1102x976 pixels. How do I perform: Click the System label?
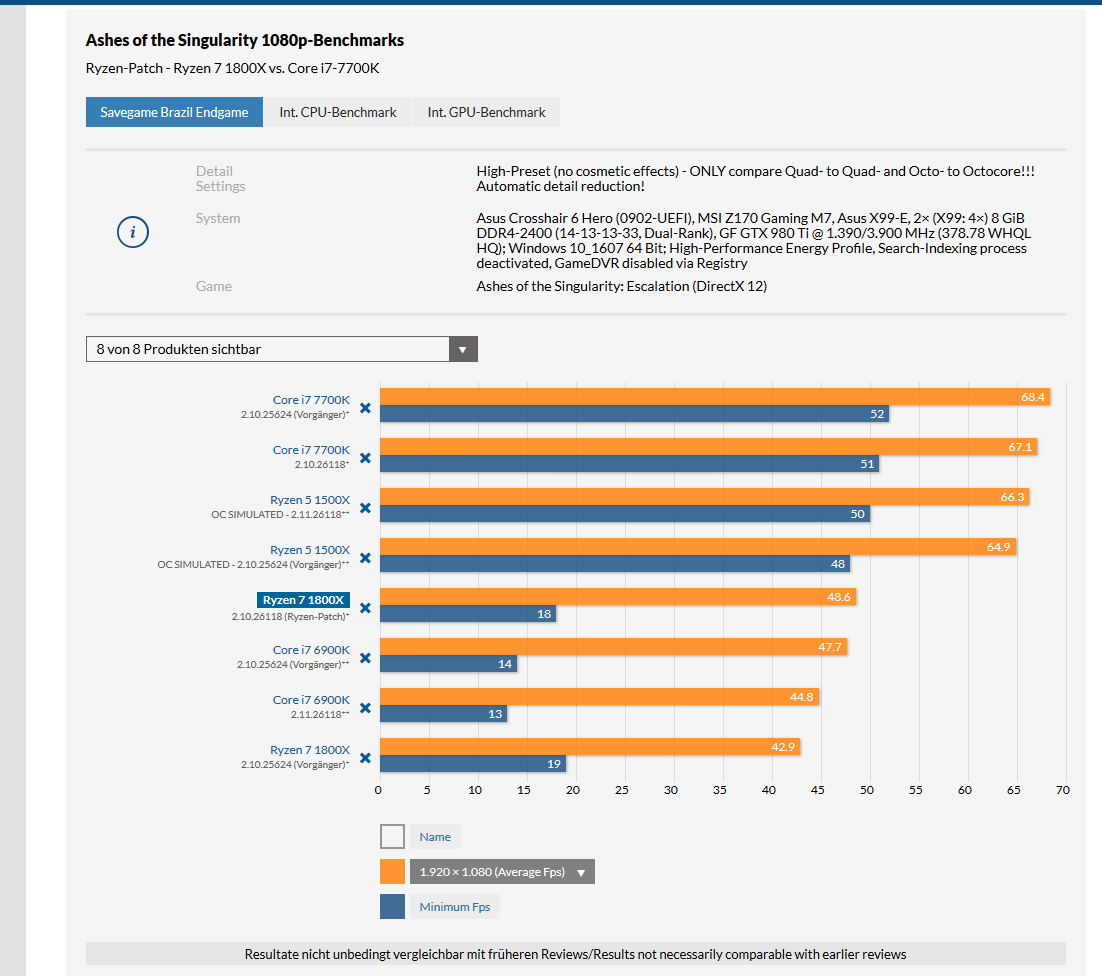(x=218, y=218)
